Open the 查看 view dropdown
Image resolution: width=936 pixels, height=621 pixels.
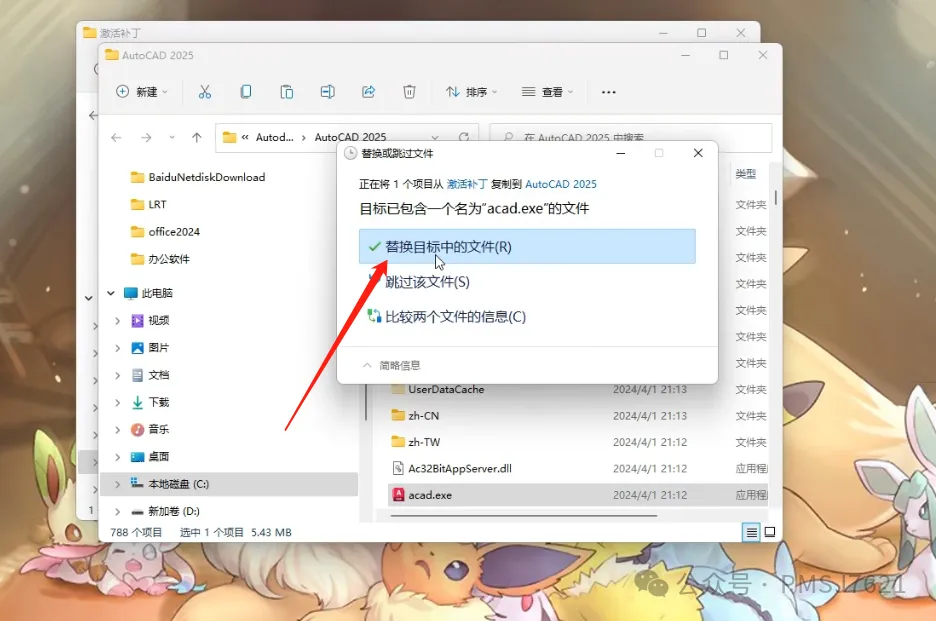[x=547, y=91]
